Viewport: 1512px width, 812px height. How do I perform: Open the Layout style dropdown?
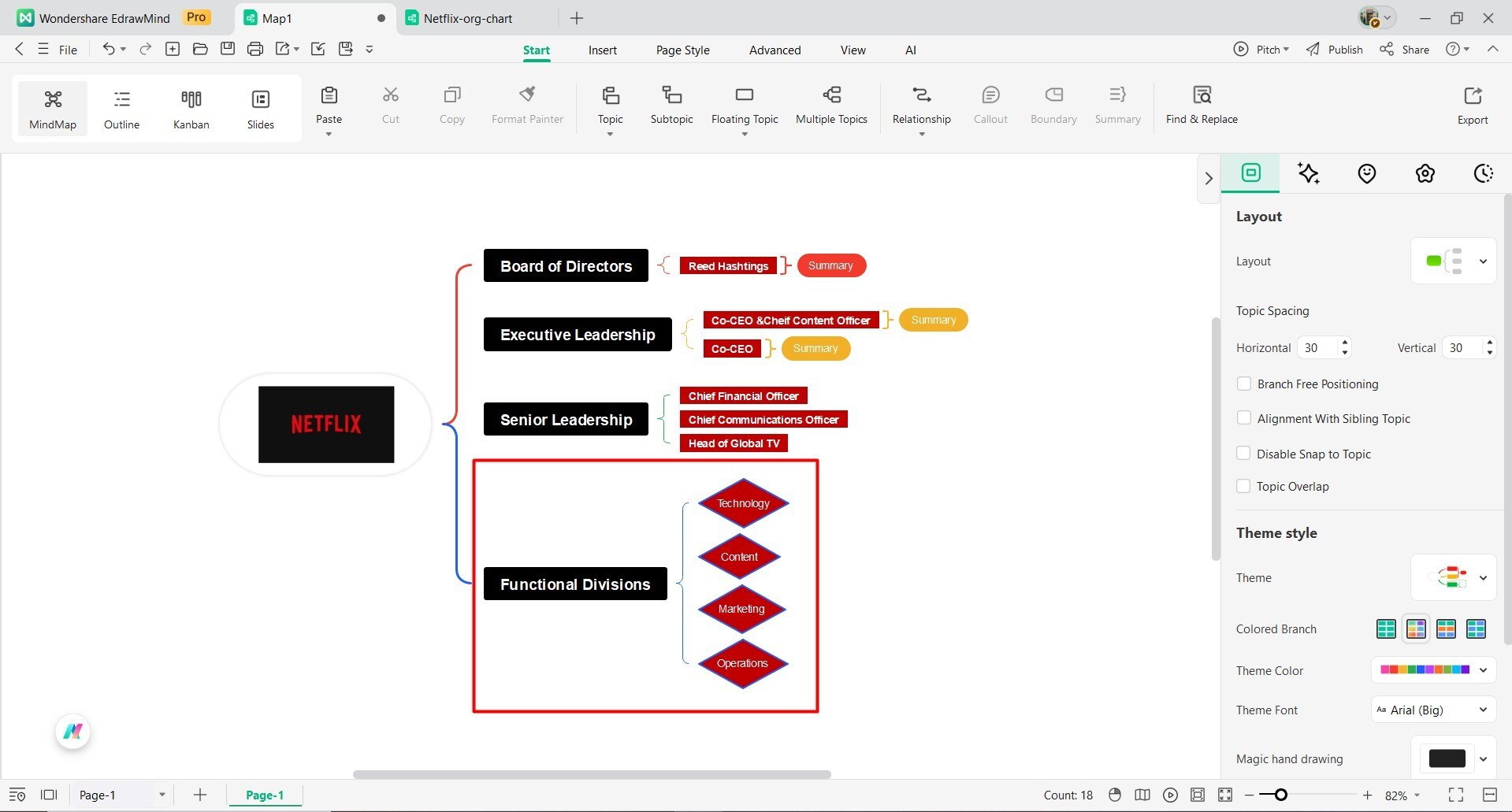pos(1453,261)
